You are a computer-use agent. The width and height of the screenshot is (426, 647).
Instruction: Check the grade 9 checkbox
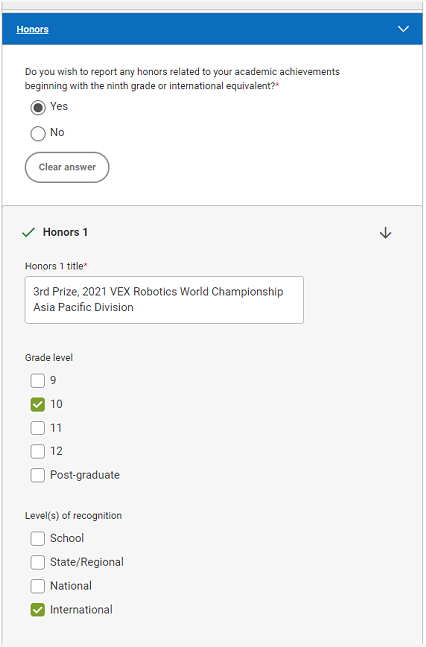click(38, 380)
